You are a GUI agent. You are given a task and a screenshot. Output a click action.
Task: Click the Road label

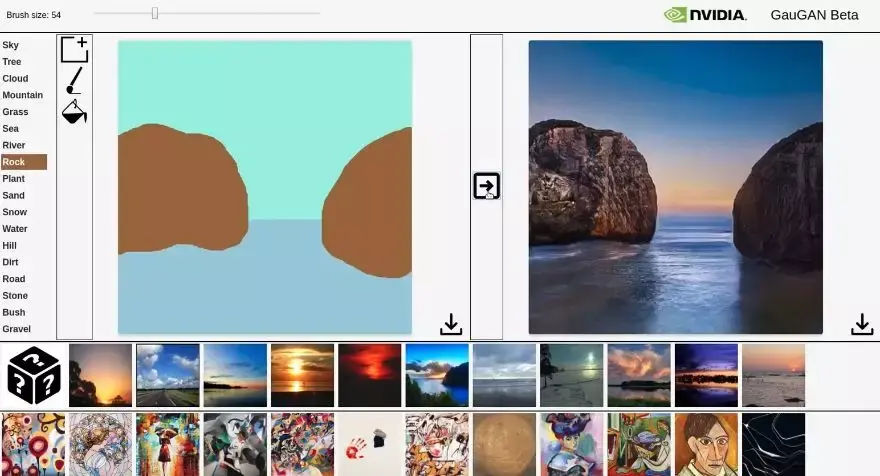14,278
